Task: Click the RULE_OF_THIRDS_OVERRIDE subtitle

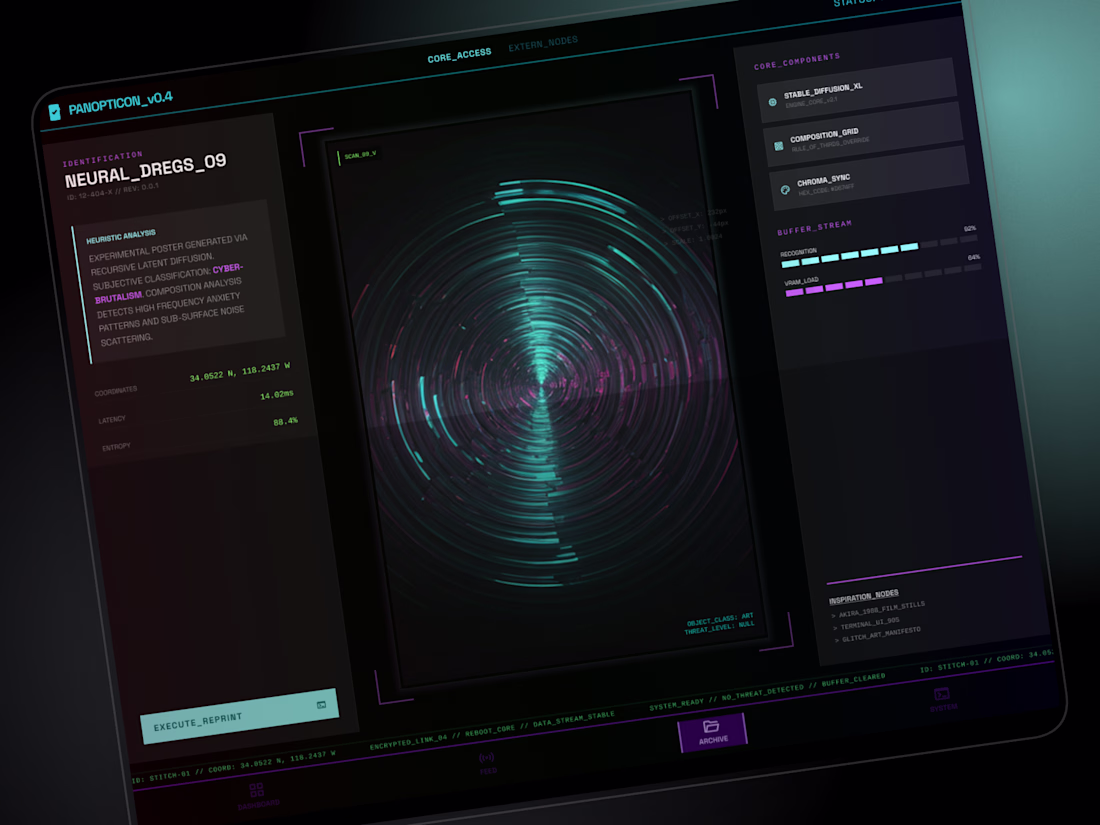Action: tap(831, 145)
